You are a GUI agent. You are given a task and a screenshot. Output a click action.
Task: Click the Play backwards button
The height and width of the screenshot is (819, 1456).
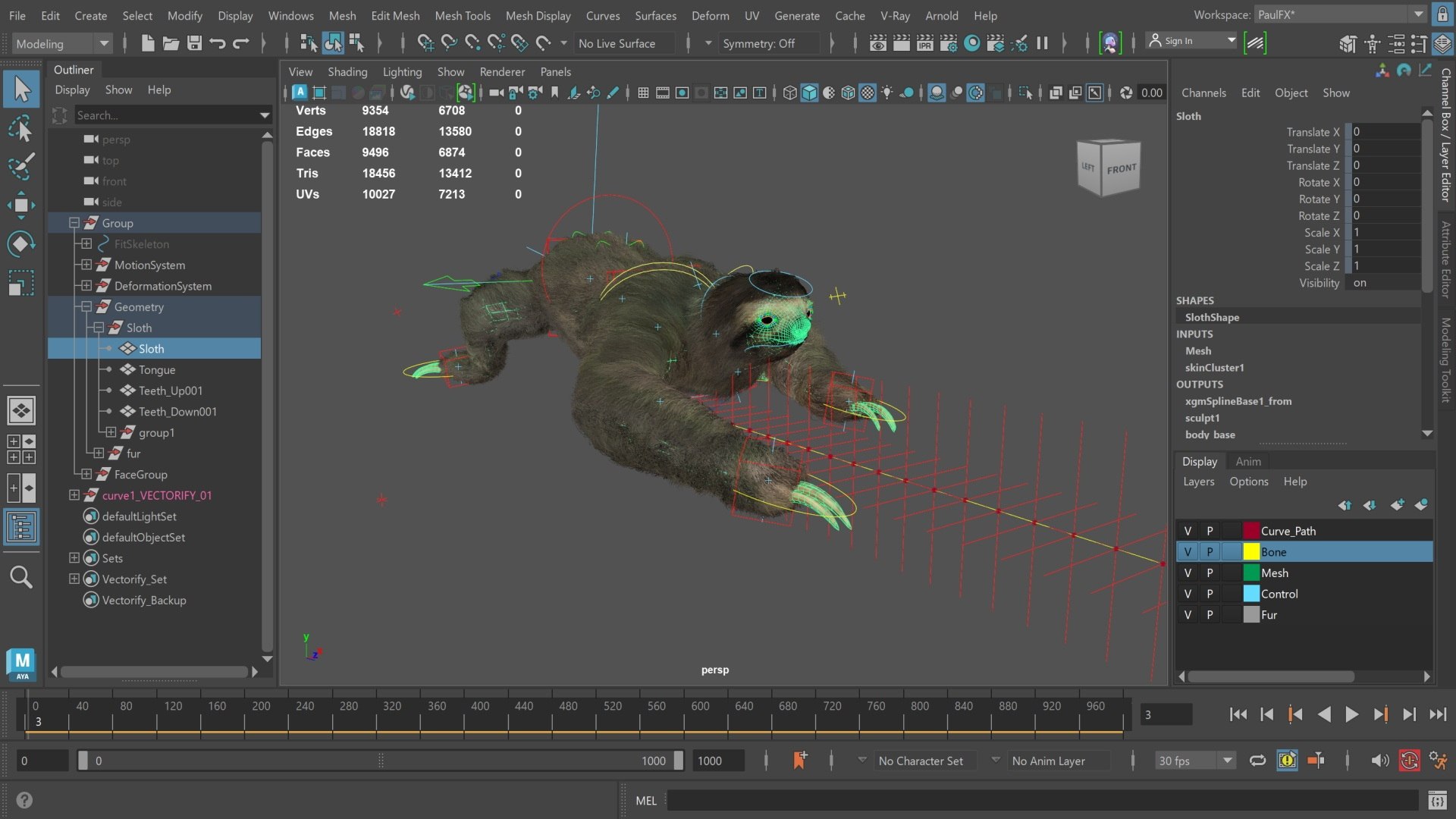[1324, 714]
